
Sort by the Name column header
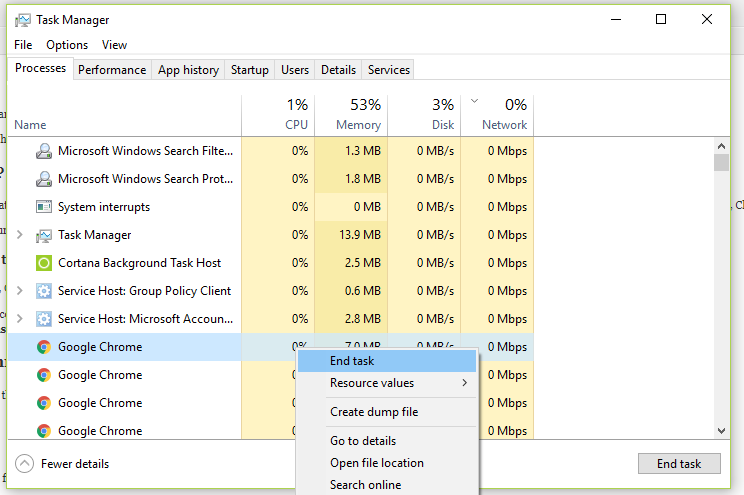[125, 116]
